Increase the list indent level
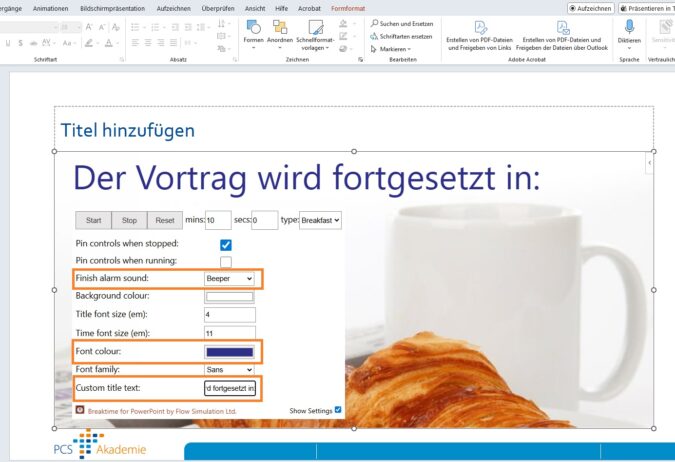This screenshot has width=675, height=462. (188, 27)
